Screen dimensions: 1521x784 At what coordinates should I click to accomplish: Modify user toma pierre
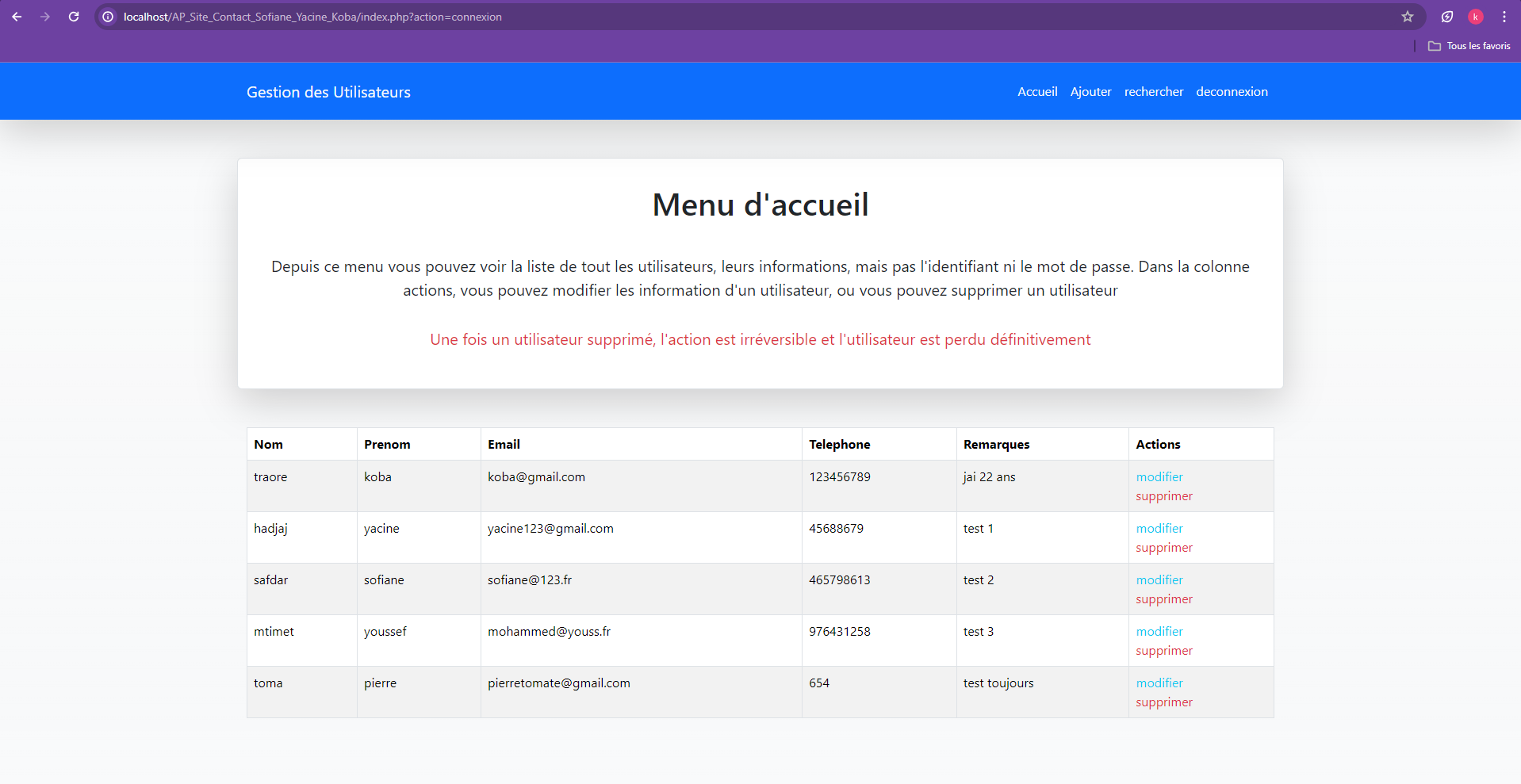click(1159, 683)
